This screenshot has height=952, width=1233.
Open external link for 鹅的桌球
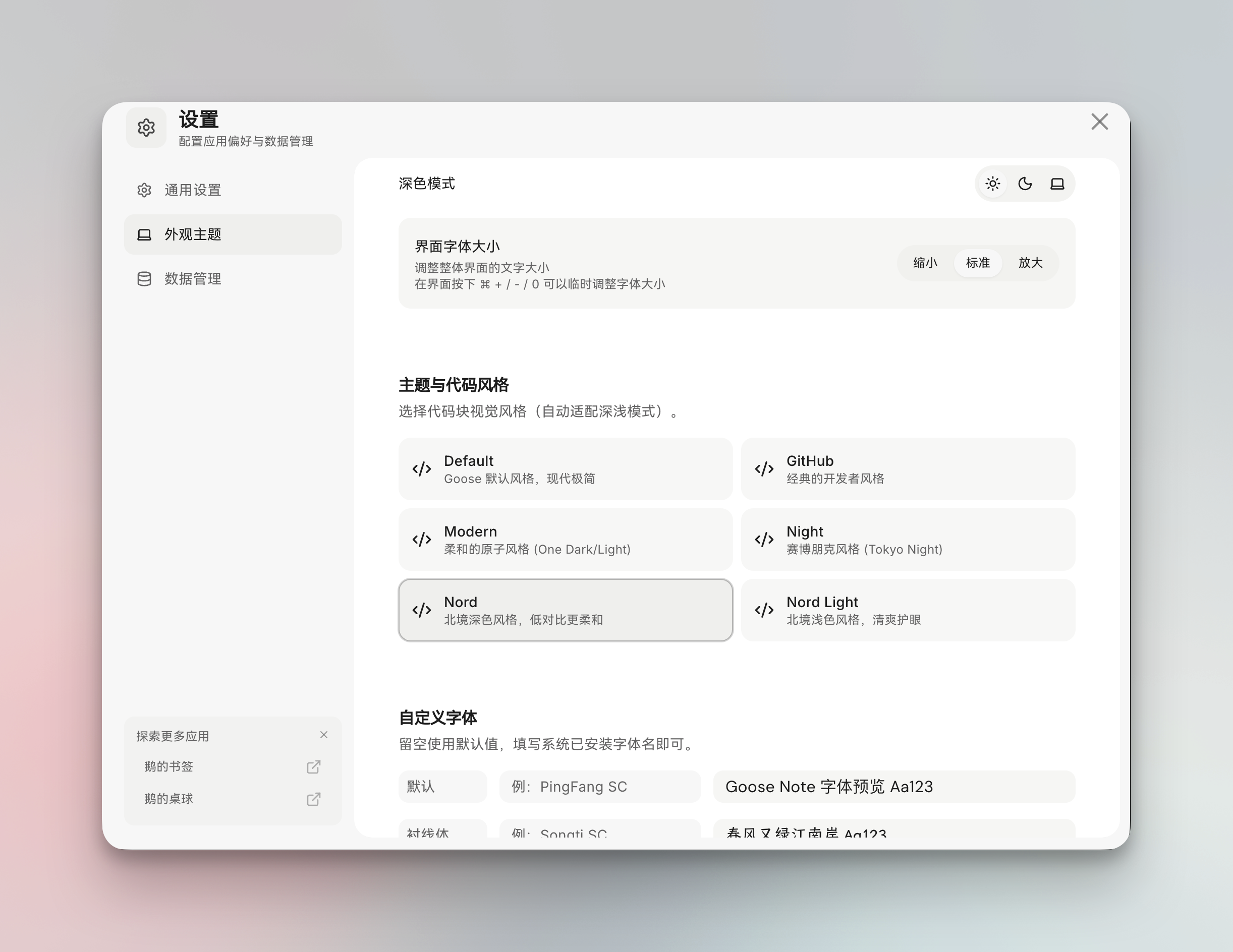pos(313,799)
